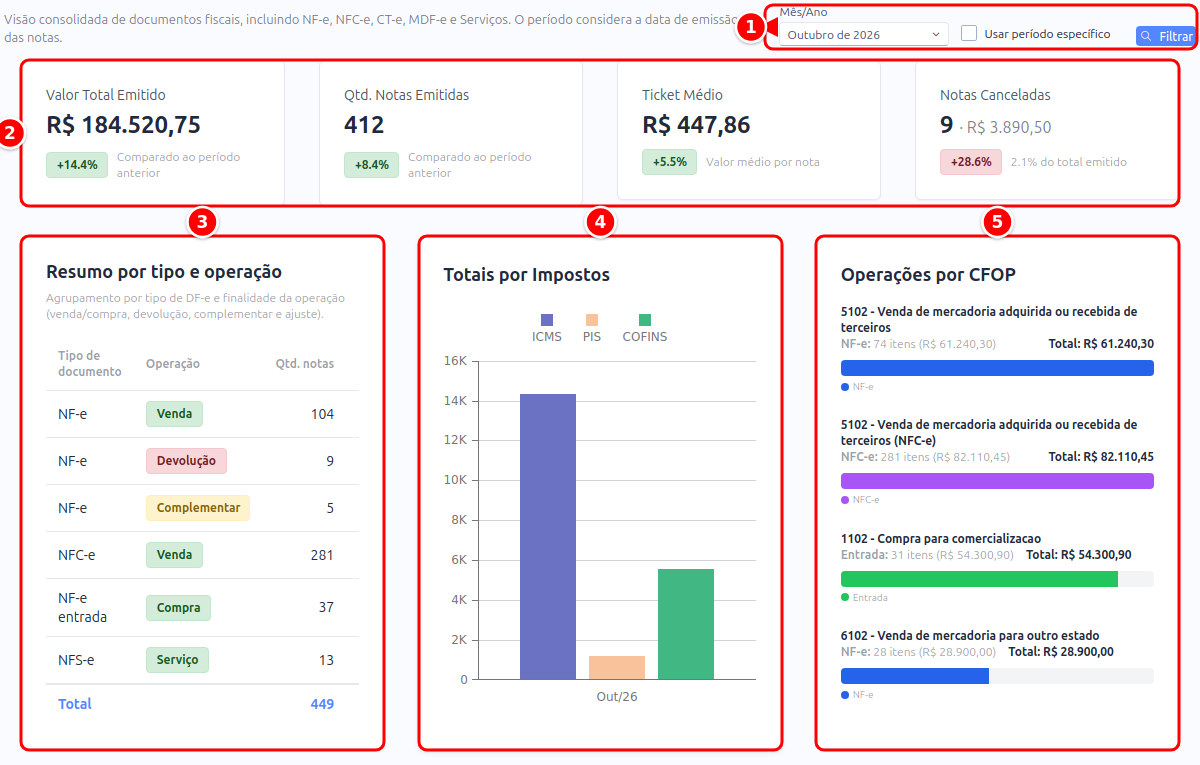
Task: Toggle the COFINS legend swatch in the chart
Action: [x=645, y=320]
